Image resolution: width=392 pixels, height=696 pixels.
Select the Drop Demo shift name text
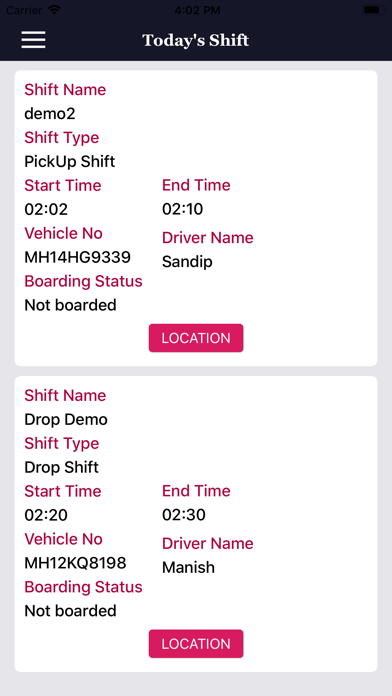[x=66, y=419]
